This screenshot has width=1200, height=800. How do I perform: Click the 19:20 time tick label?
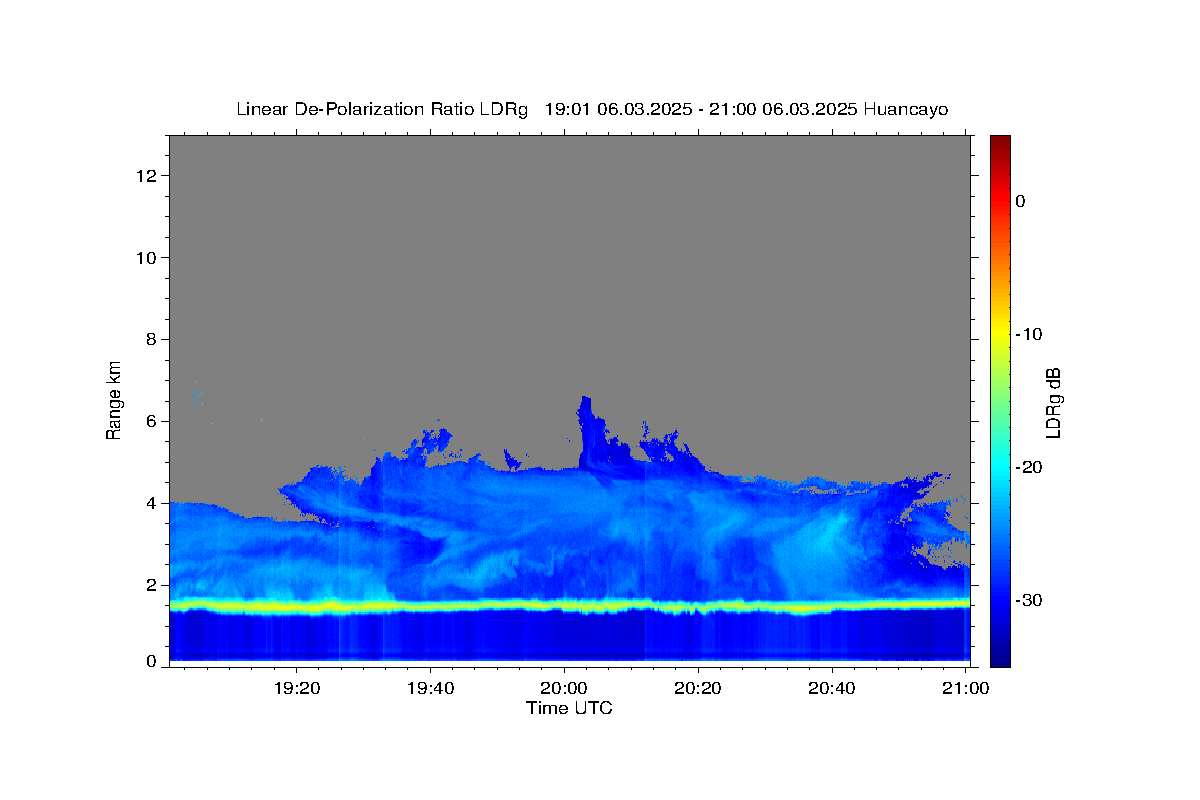[297, 688]
